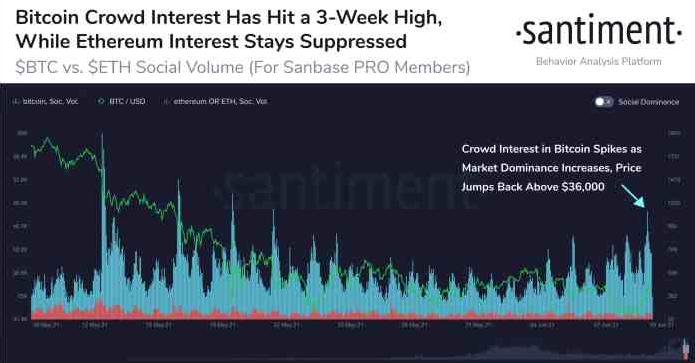Click the brush handle on the bottom navigator

[x=685, y=348]
